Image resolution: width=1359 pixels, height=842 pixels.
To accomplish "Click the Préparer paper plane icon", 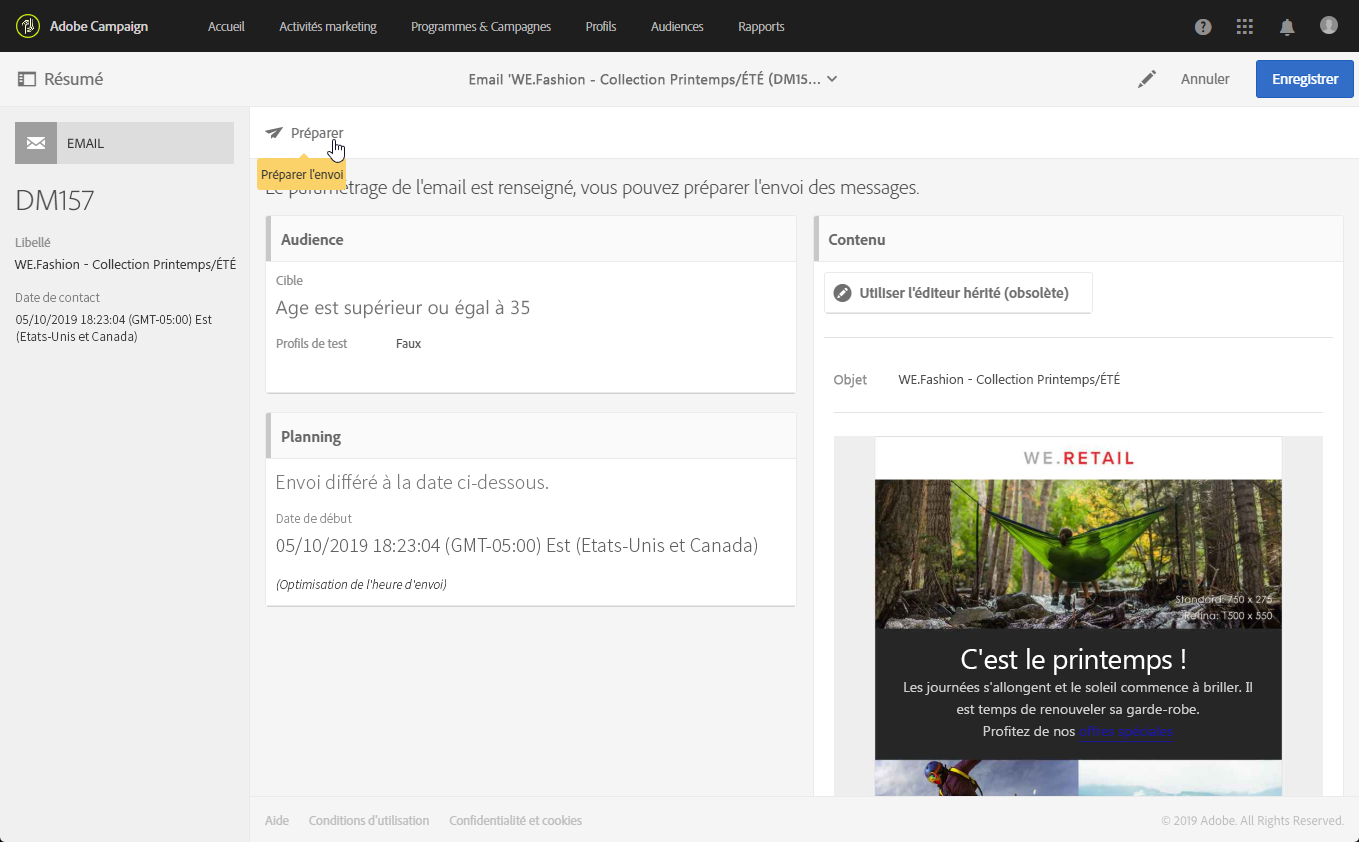I will pyautogui.click(x=274, y=133).
